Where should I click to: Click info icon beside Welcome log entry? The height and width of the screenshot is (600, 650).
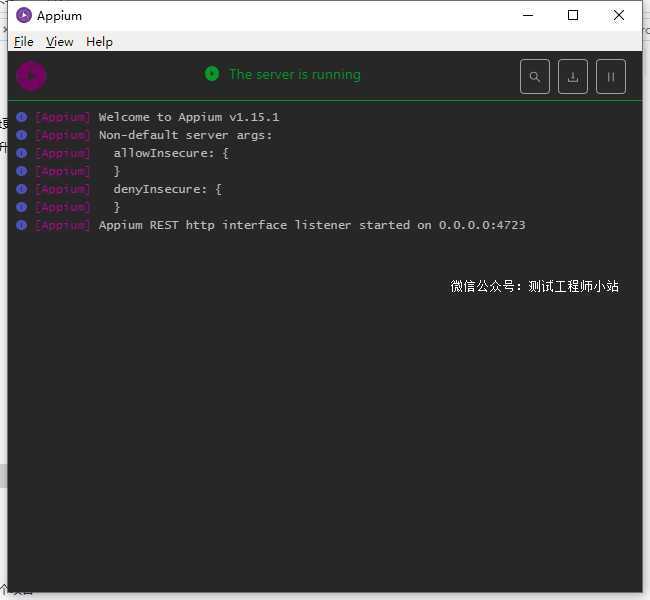[22, 117]
